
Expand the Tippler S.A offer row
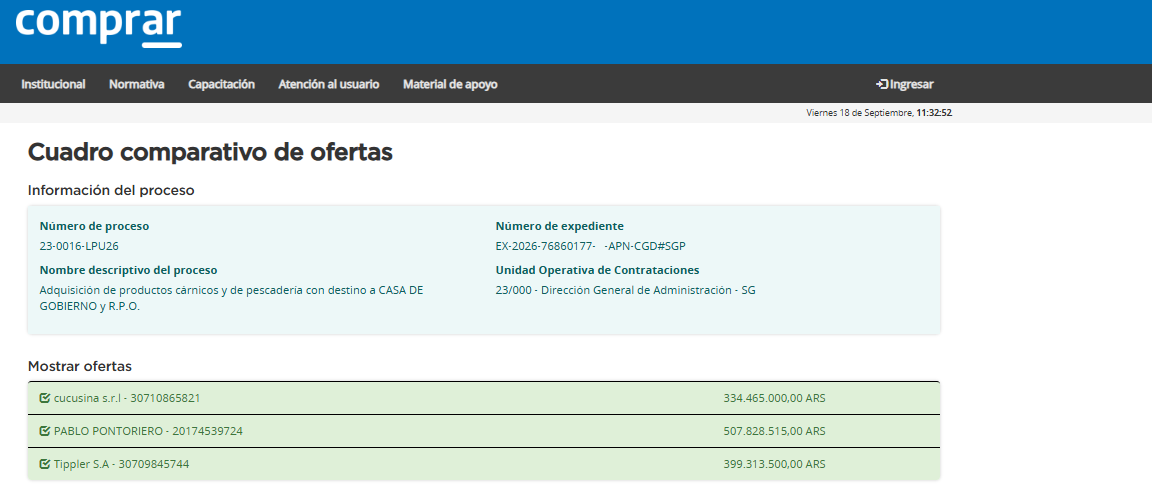pos(483,464)
